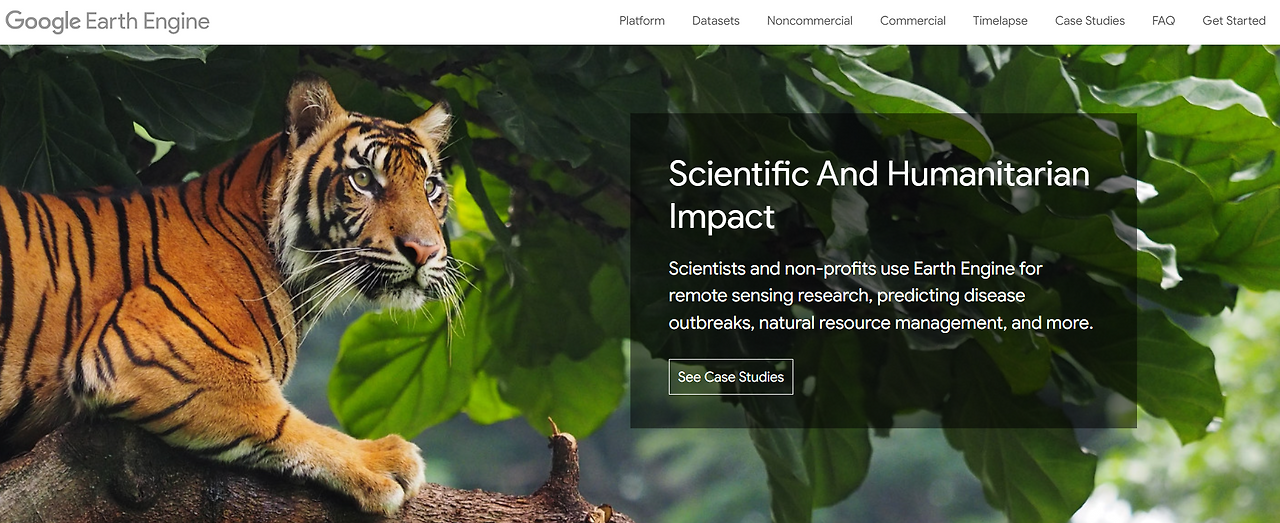
Task: Open the Commercial nav link
Action: click(x=913, y=21)
